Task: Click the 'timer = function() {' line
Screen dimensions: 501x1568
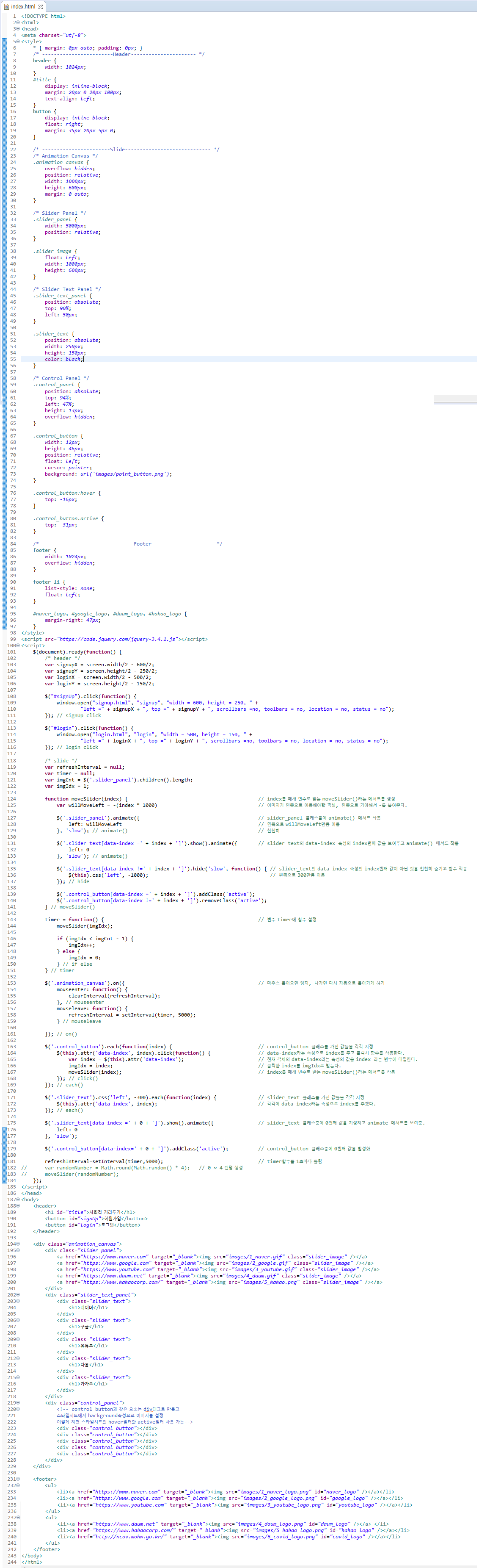Action: tap(74, 920)
